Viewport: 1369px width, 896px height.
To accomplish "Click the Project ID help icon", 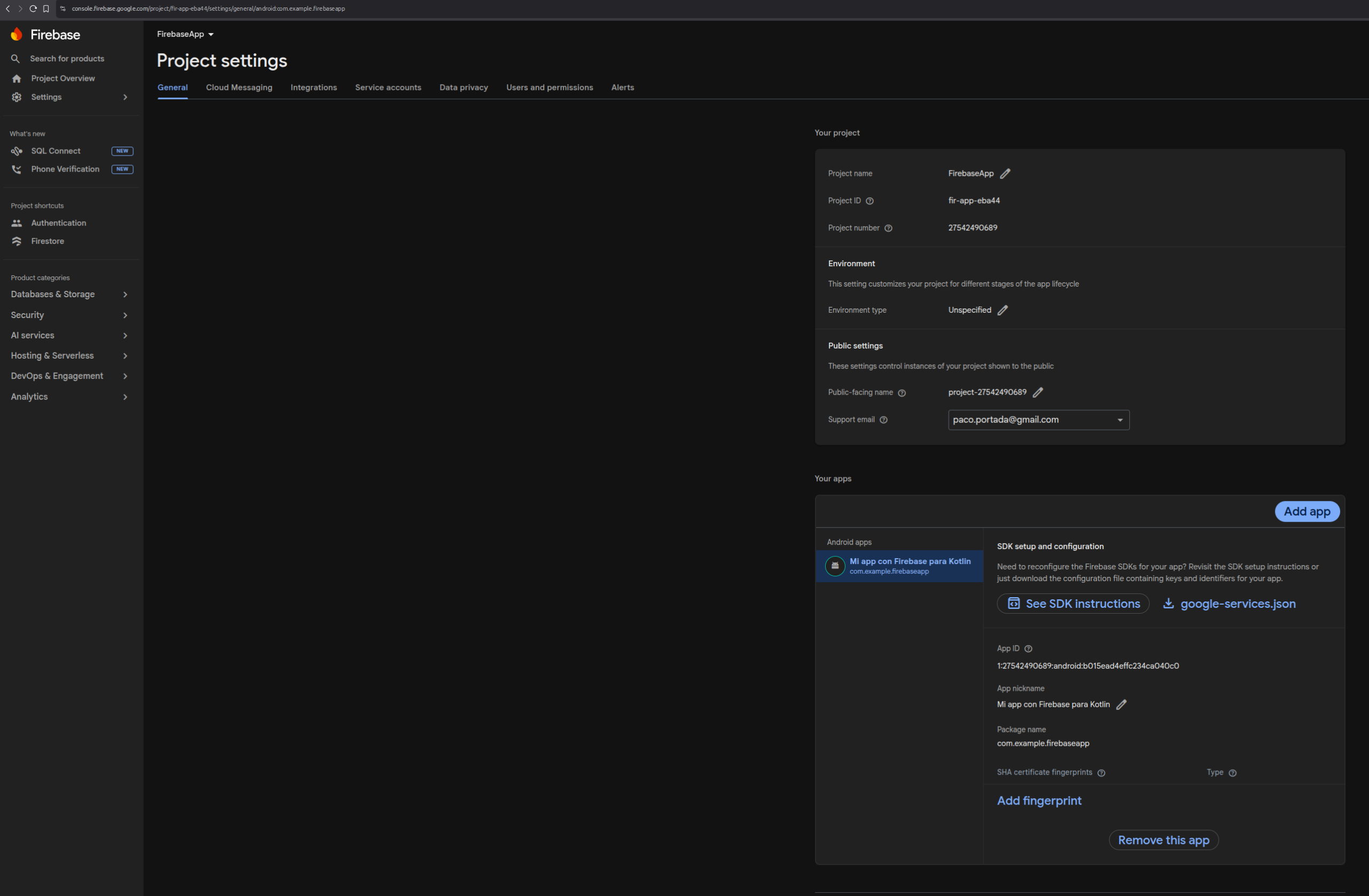I will 870,200.
